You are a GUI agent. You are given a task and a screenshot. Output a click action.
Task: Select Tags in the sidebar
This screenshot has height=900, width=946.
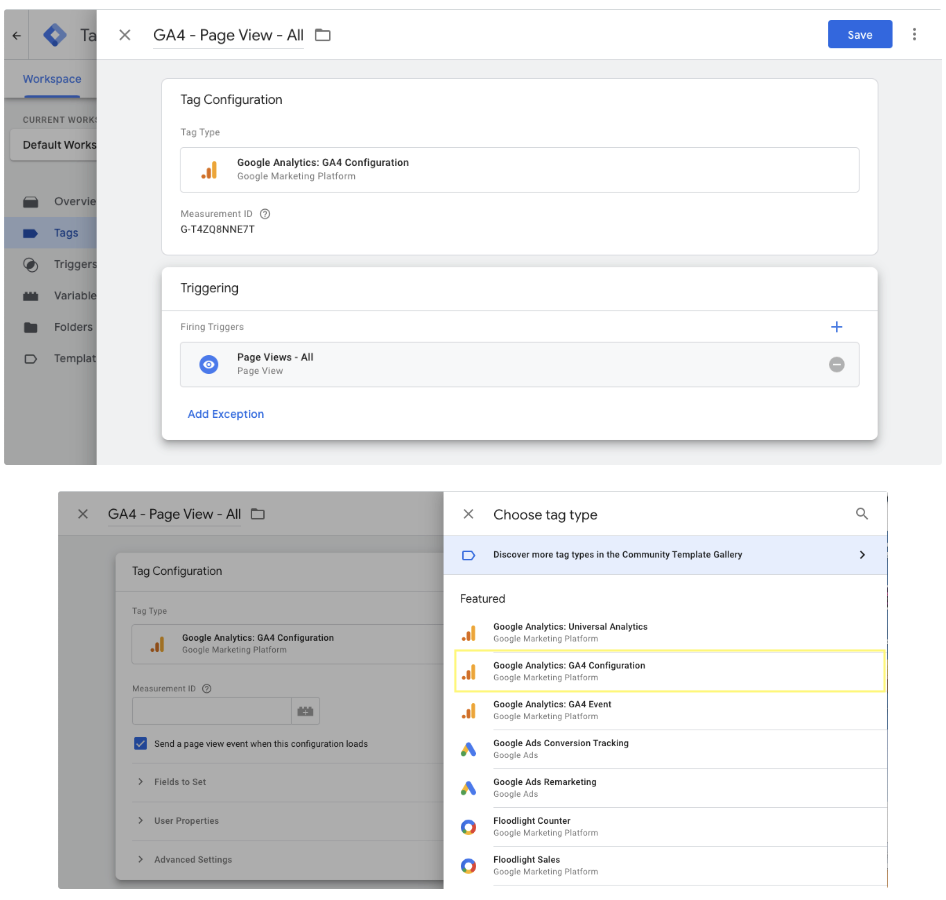[51, 233]
